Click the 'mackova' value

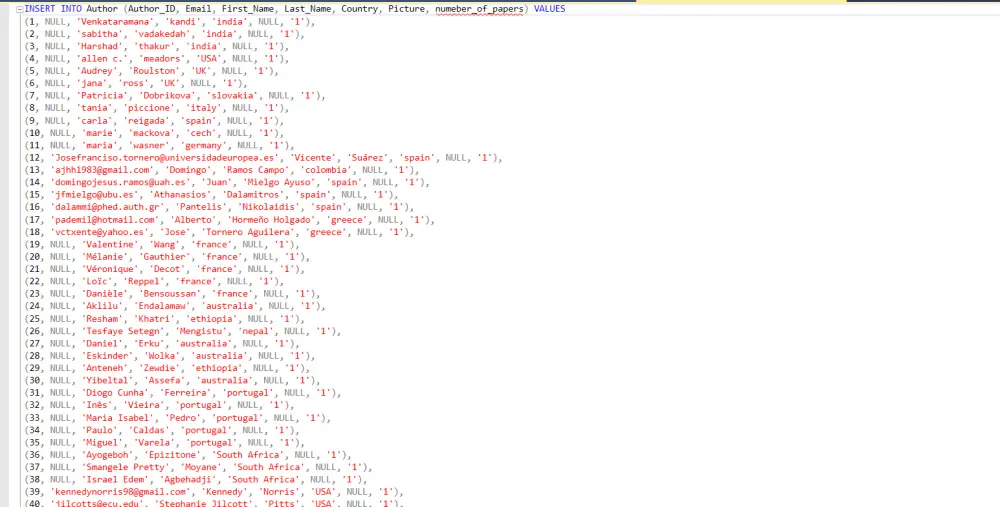(x=154, y=133)
